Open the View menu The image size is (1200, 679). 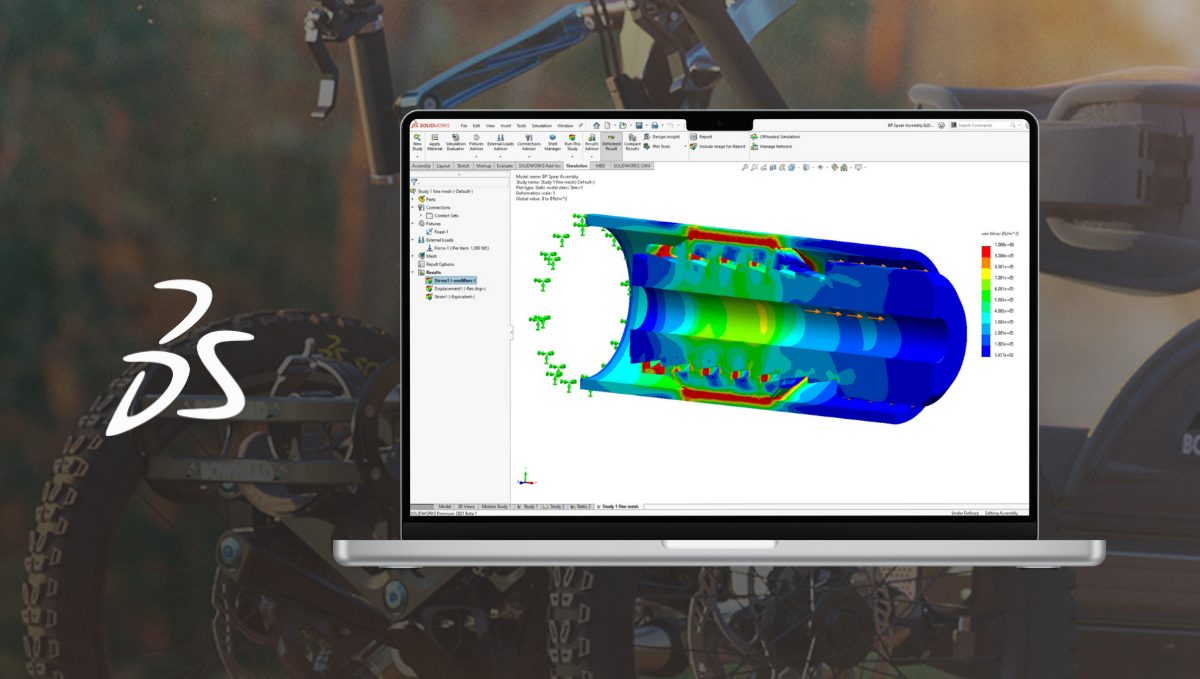[x=490, y=126]
